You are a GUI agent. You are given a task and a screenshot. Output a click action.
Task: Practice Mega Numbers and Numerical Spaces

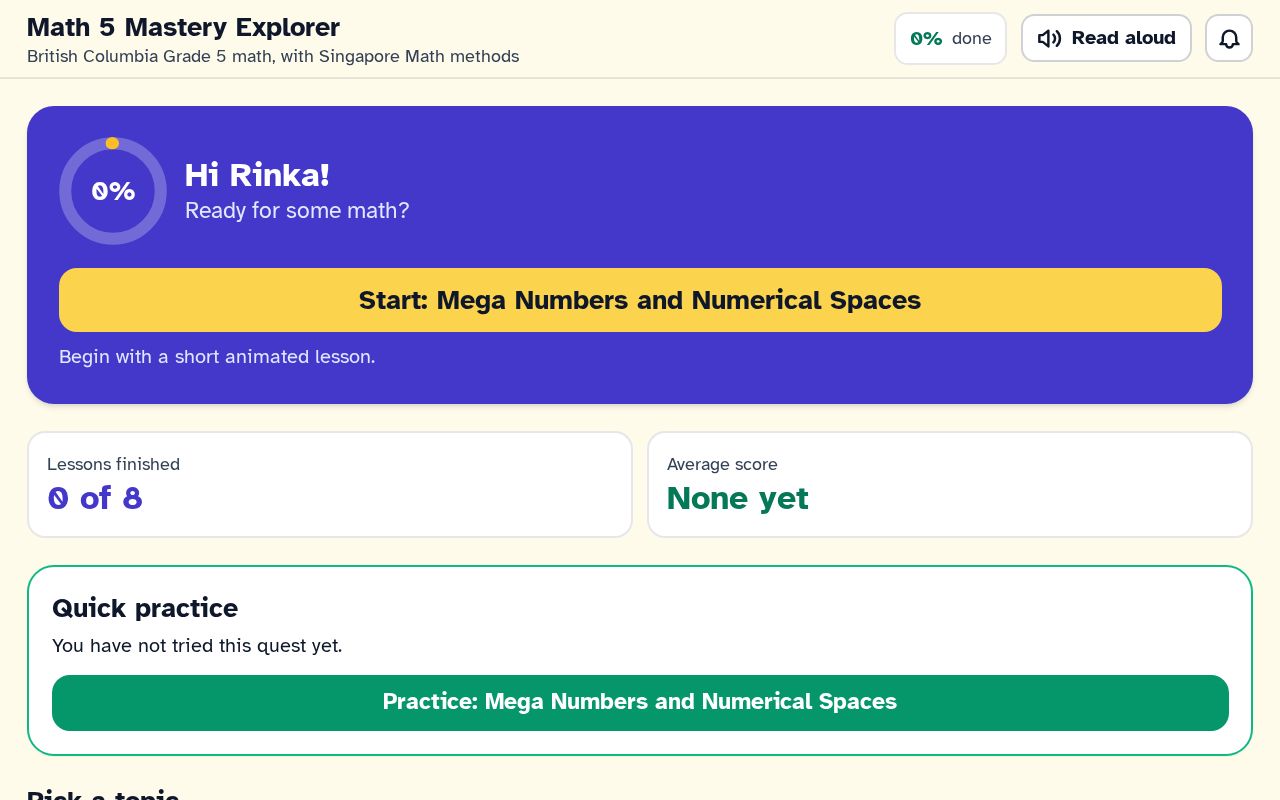coord(640,703)
